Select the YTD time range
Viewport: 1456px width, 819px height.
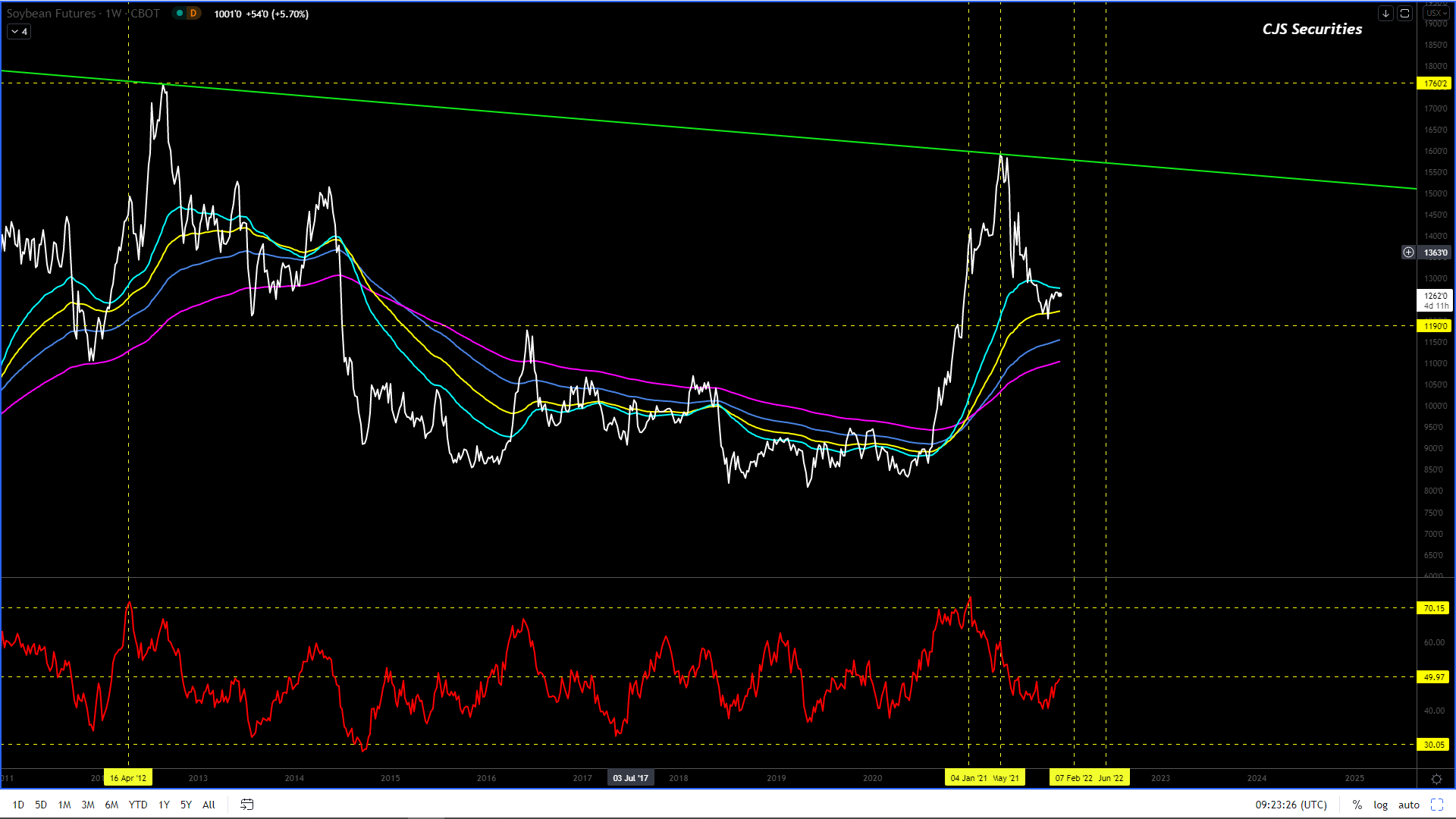[138, 805]
